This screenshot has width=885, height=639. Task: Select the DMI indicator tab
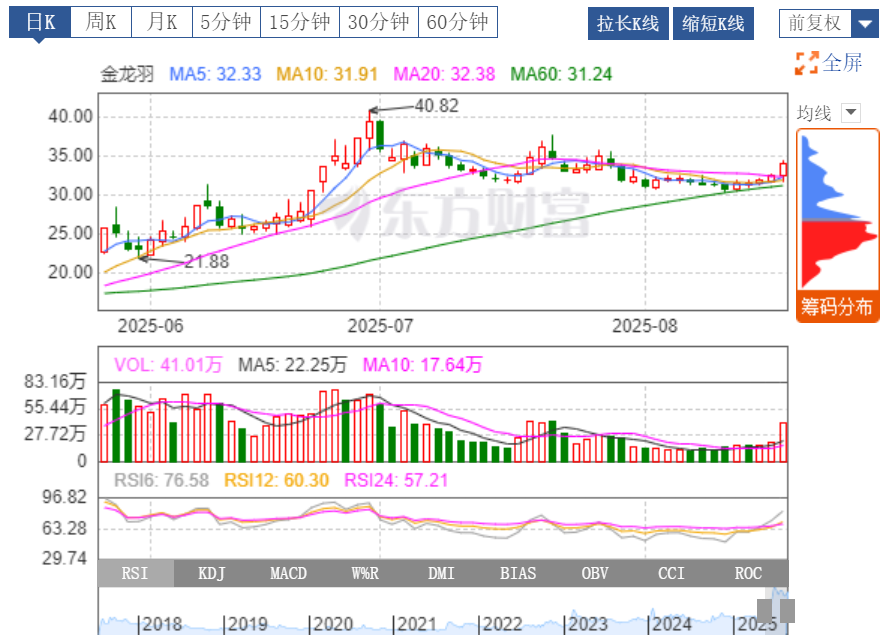coord(441,574)
